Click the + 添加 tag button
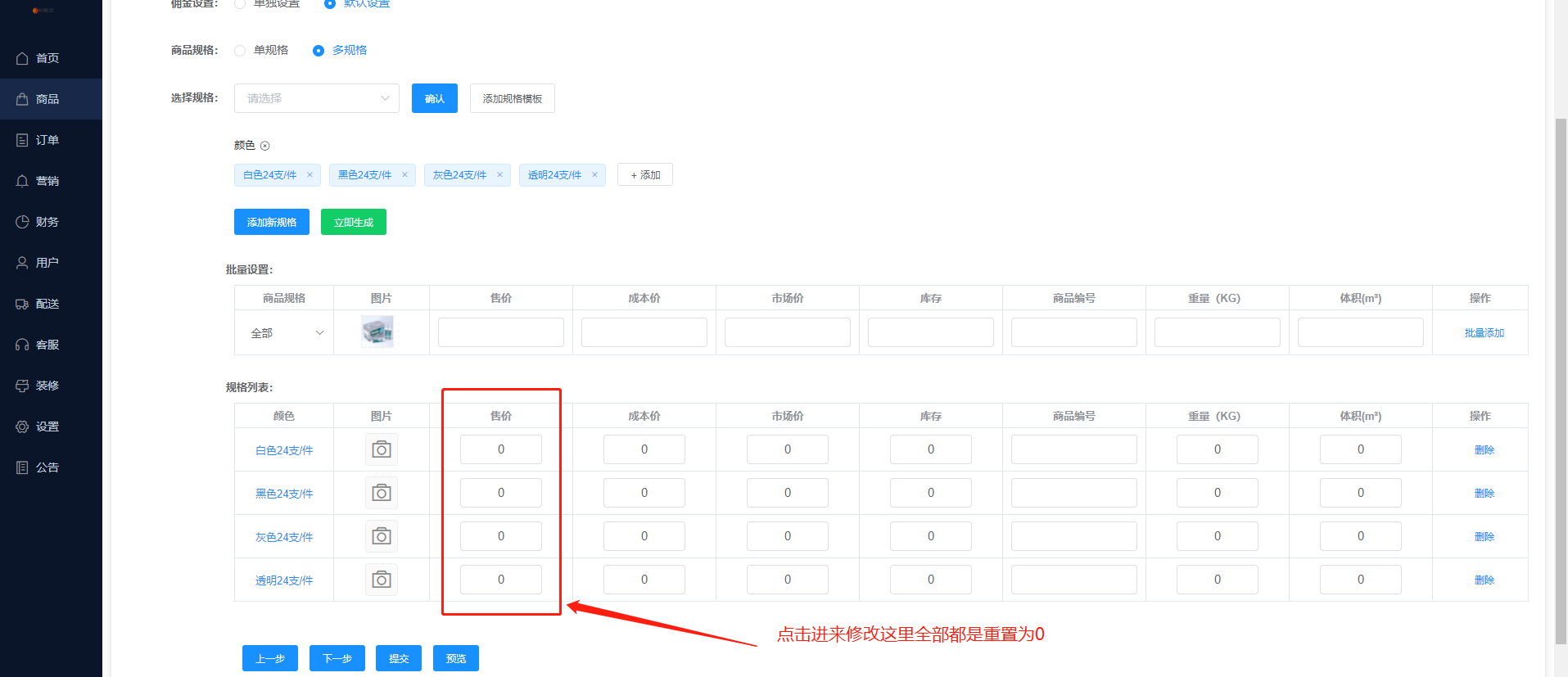The image size is (1568, 677). [645, 174]
